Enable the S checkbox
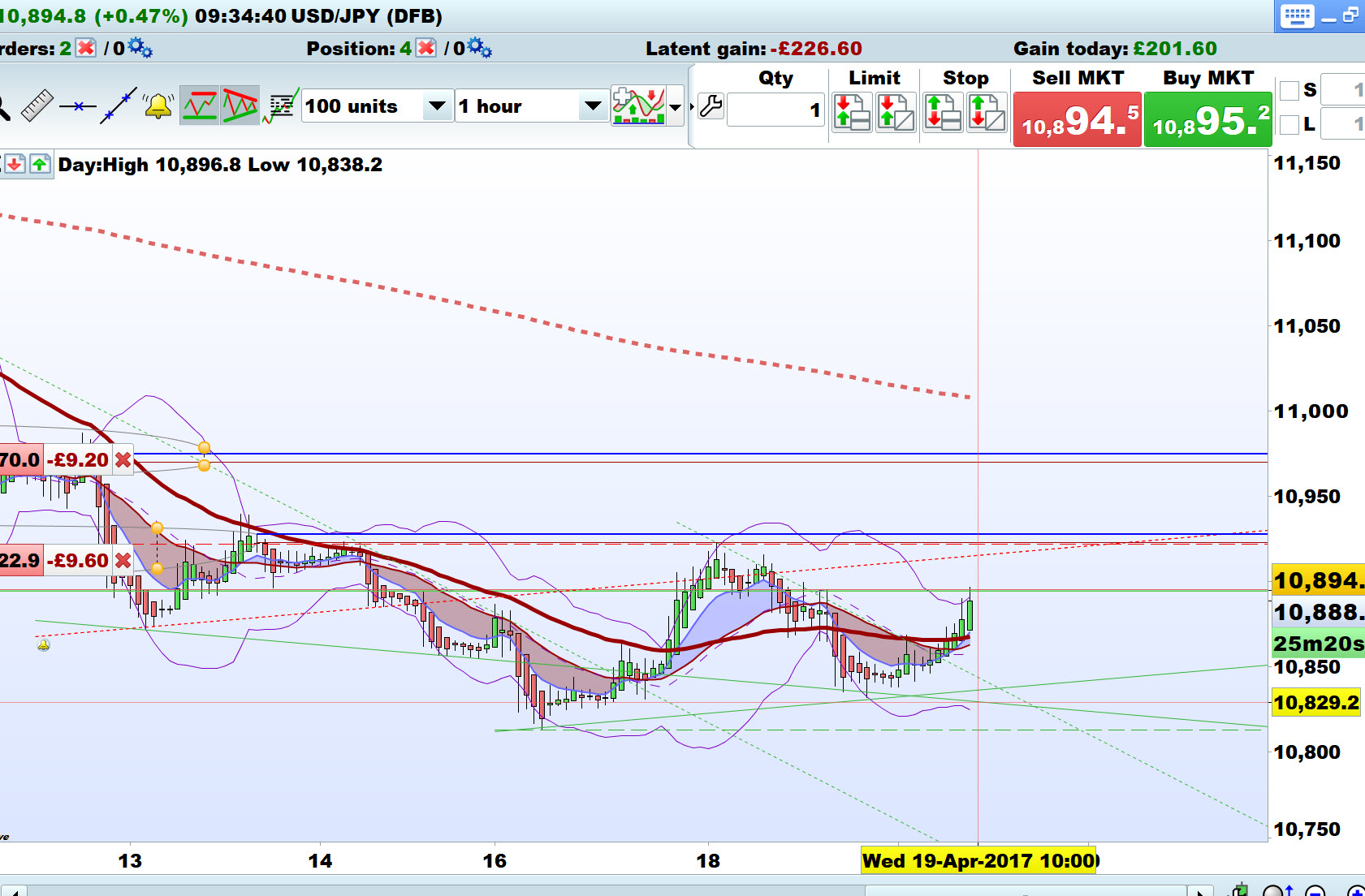 [x=1289, y=90]
